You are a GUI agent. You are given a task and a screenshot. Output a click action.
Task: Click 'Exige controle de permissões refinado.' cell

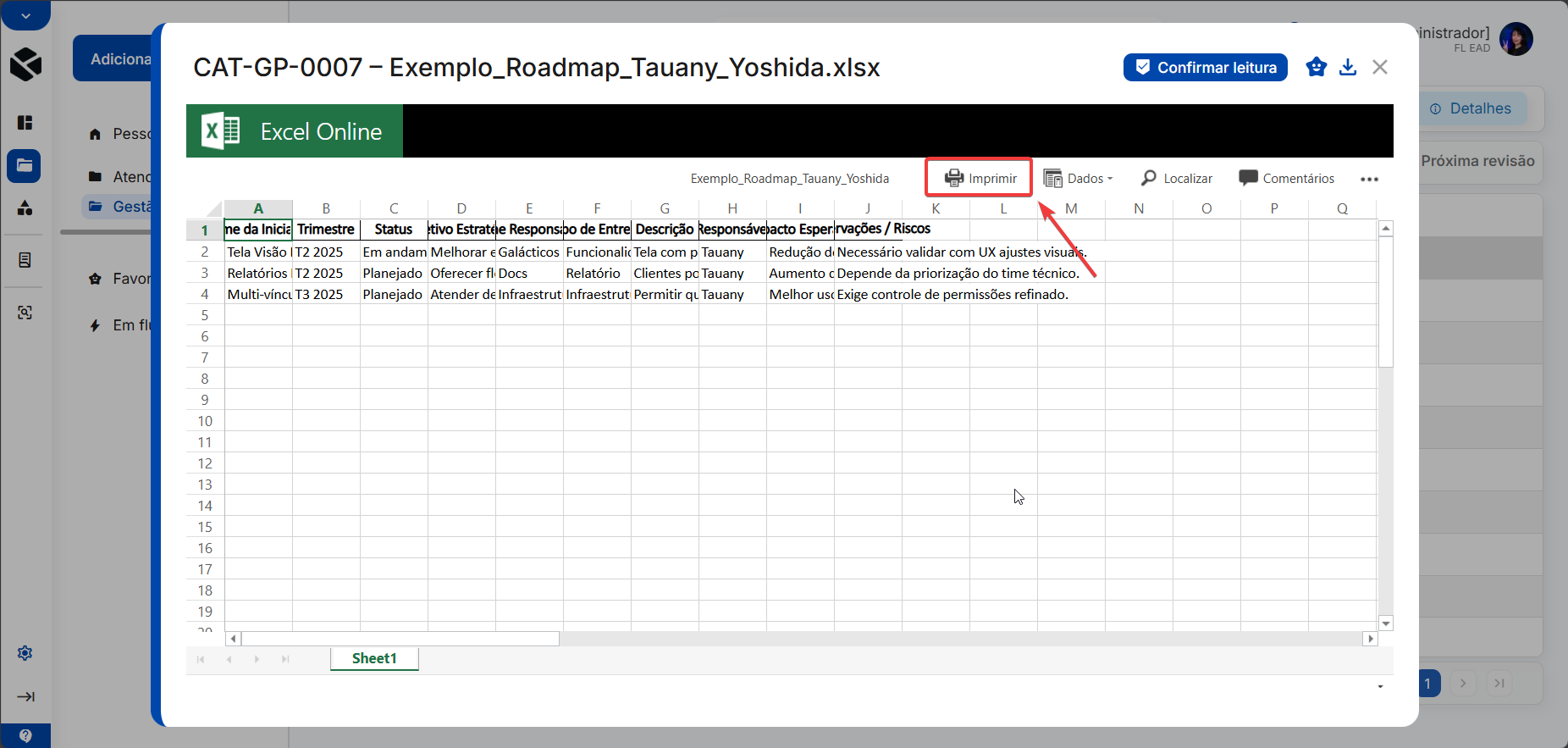952,294
